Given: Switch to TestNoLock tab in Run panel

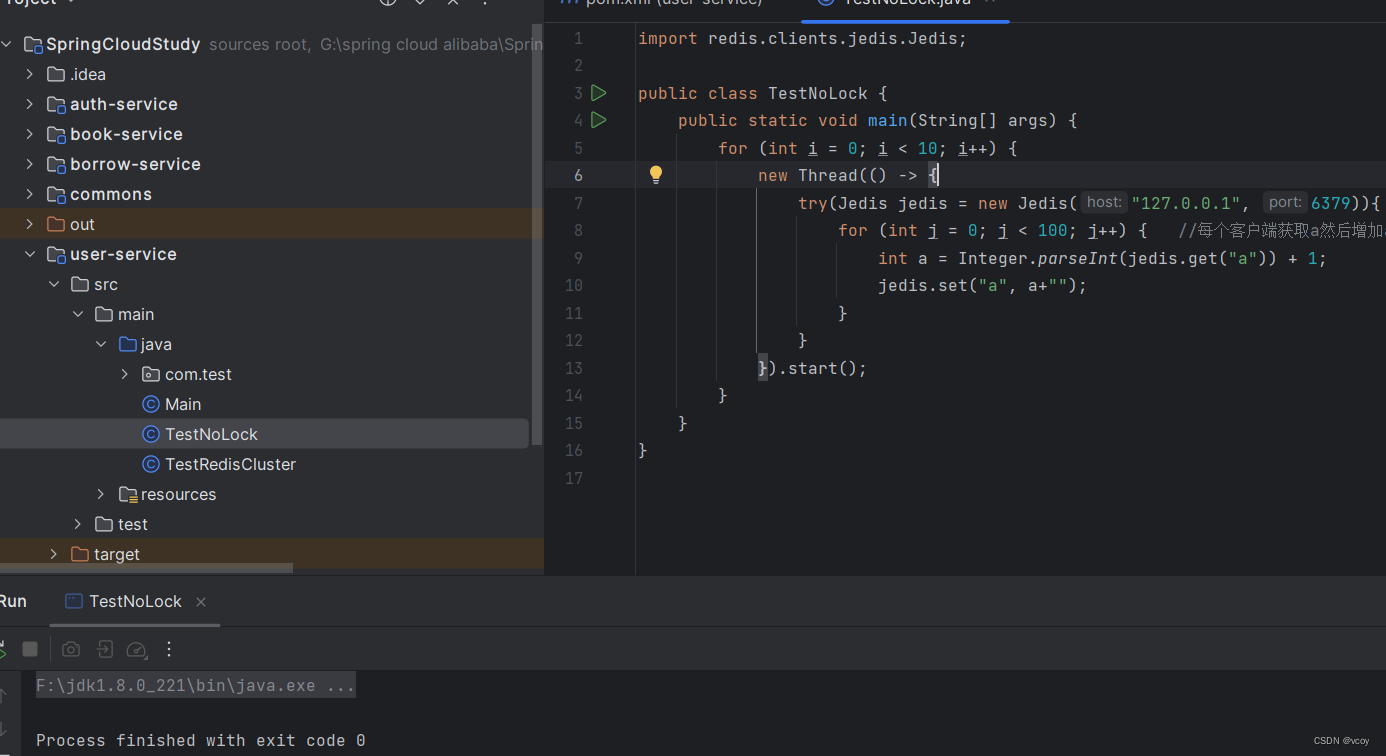Looking at the screenshot, I should [x=135, y=601].
